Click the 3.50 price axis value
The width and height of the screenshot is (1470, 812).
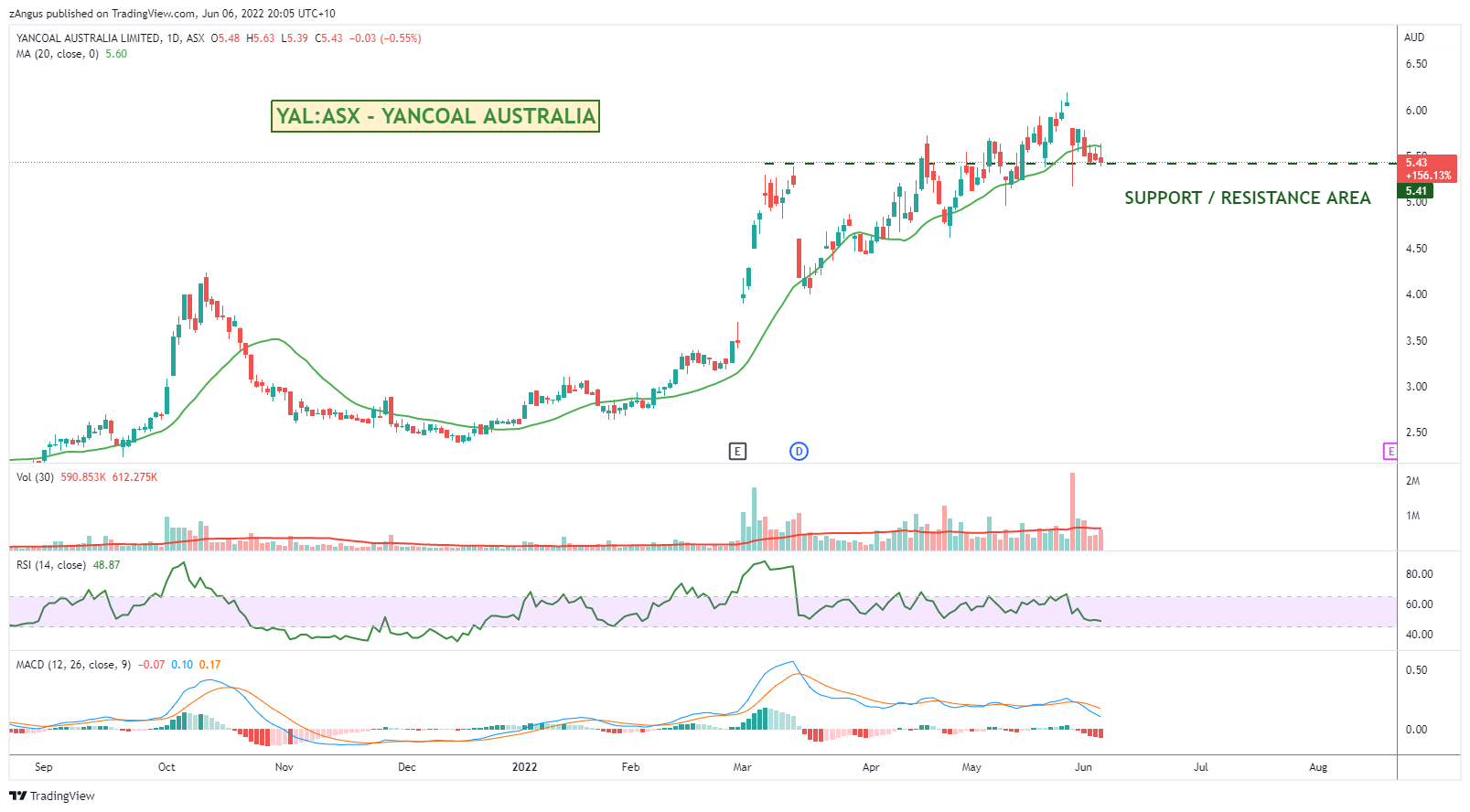(1416, 341)
